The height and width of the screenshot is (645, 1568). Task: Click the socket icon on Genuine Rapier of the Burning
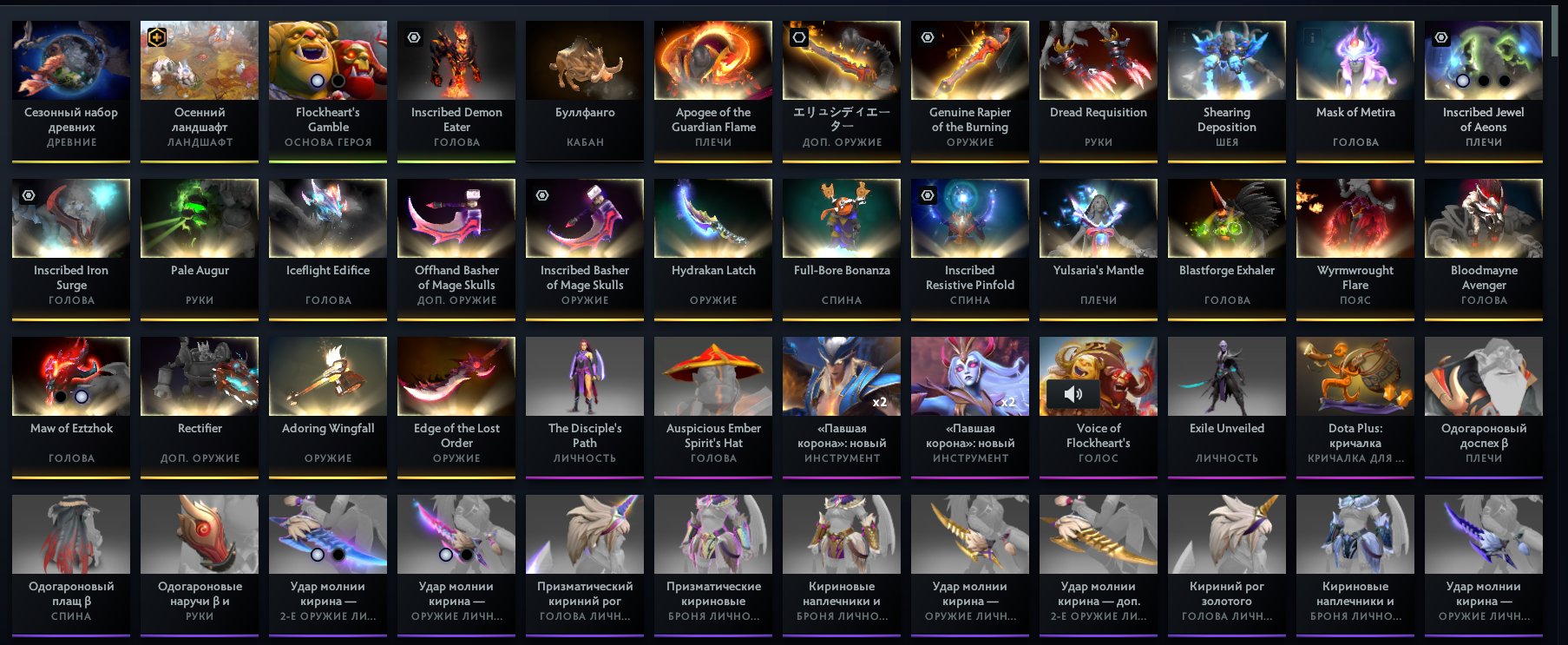pos(928,37)
